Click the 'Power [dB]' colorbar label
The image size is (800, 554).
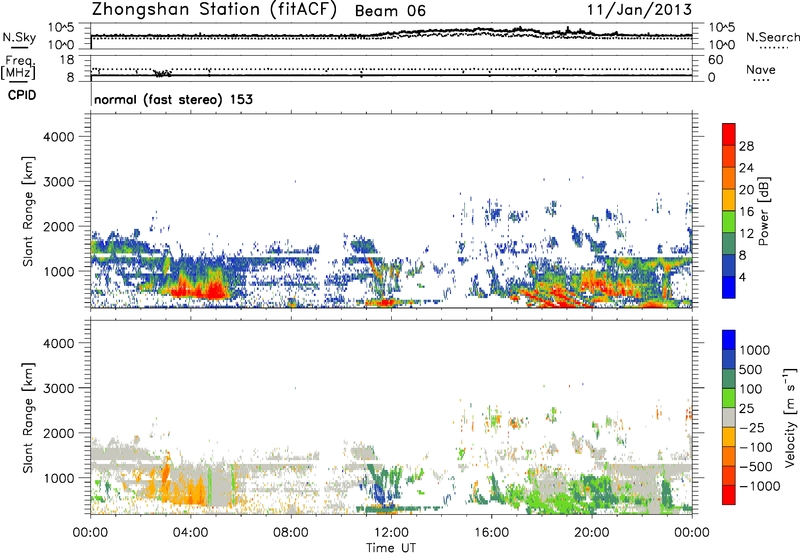point(763,211)
